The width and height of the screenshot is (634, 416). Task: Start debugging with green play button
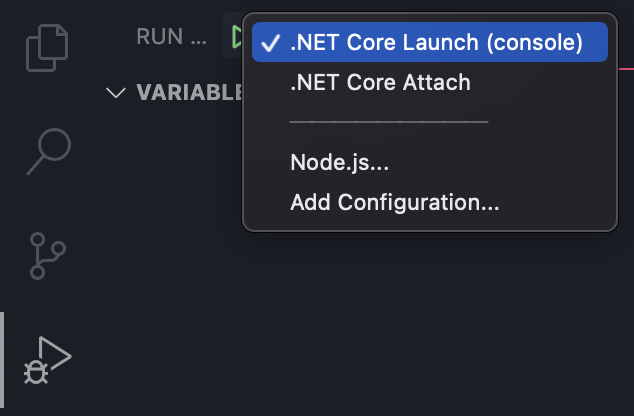click(237, 36)
